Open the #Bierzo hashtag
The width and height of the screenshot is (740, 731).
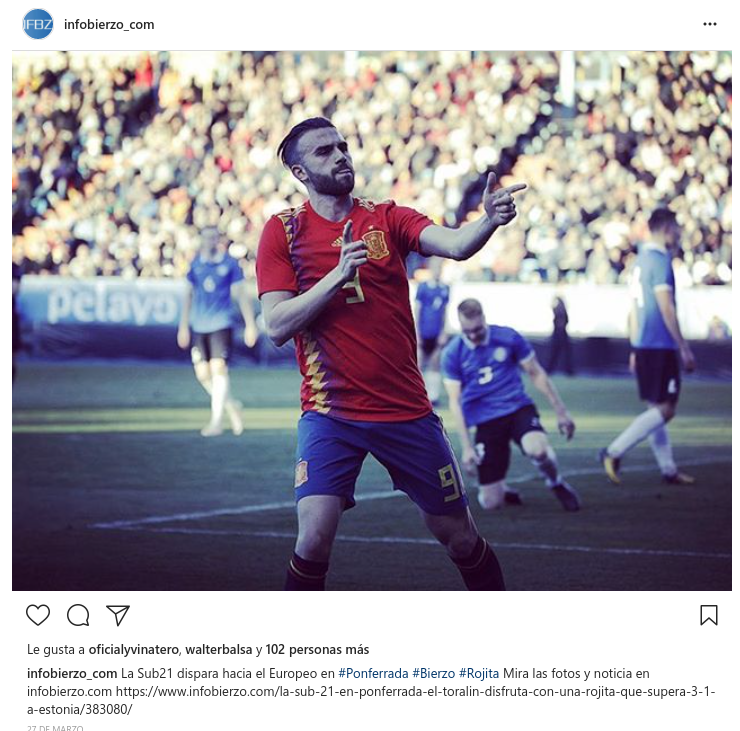(434, 673)
